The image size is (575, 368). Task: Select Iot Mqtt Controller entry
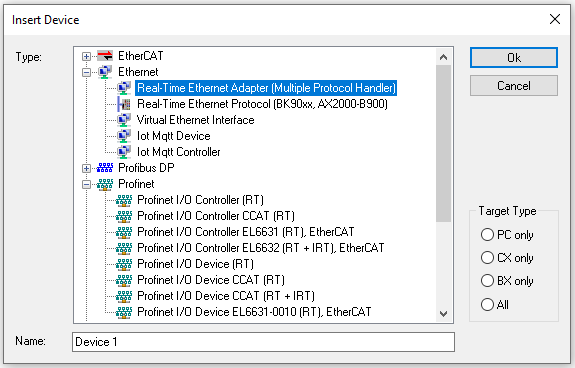(179, 152)
